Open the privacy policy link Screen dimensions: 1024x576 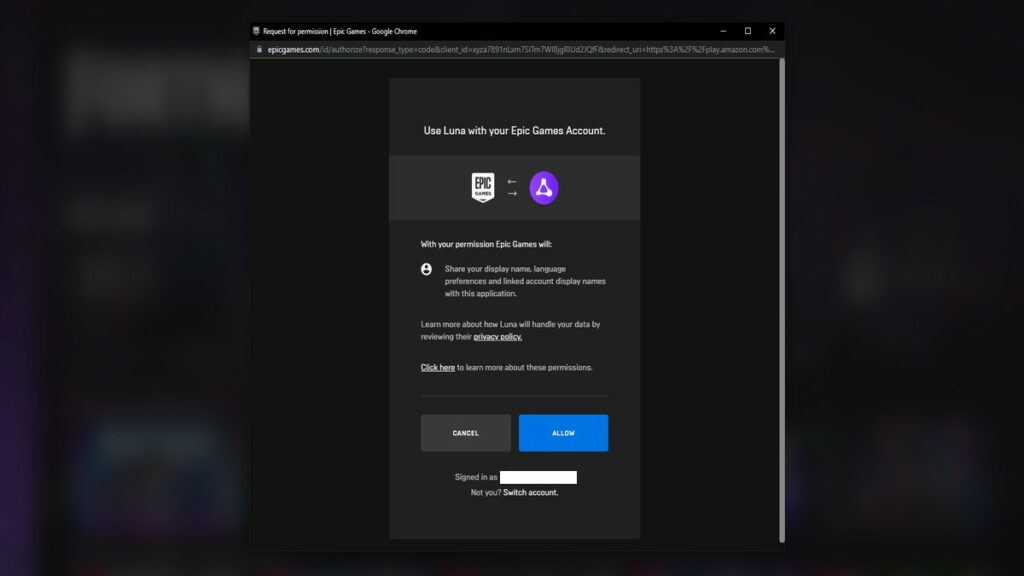[x=498, y=337]
